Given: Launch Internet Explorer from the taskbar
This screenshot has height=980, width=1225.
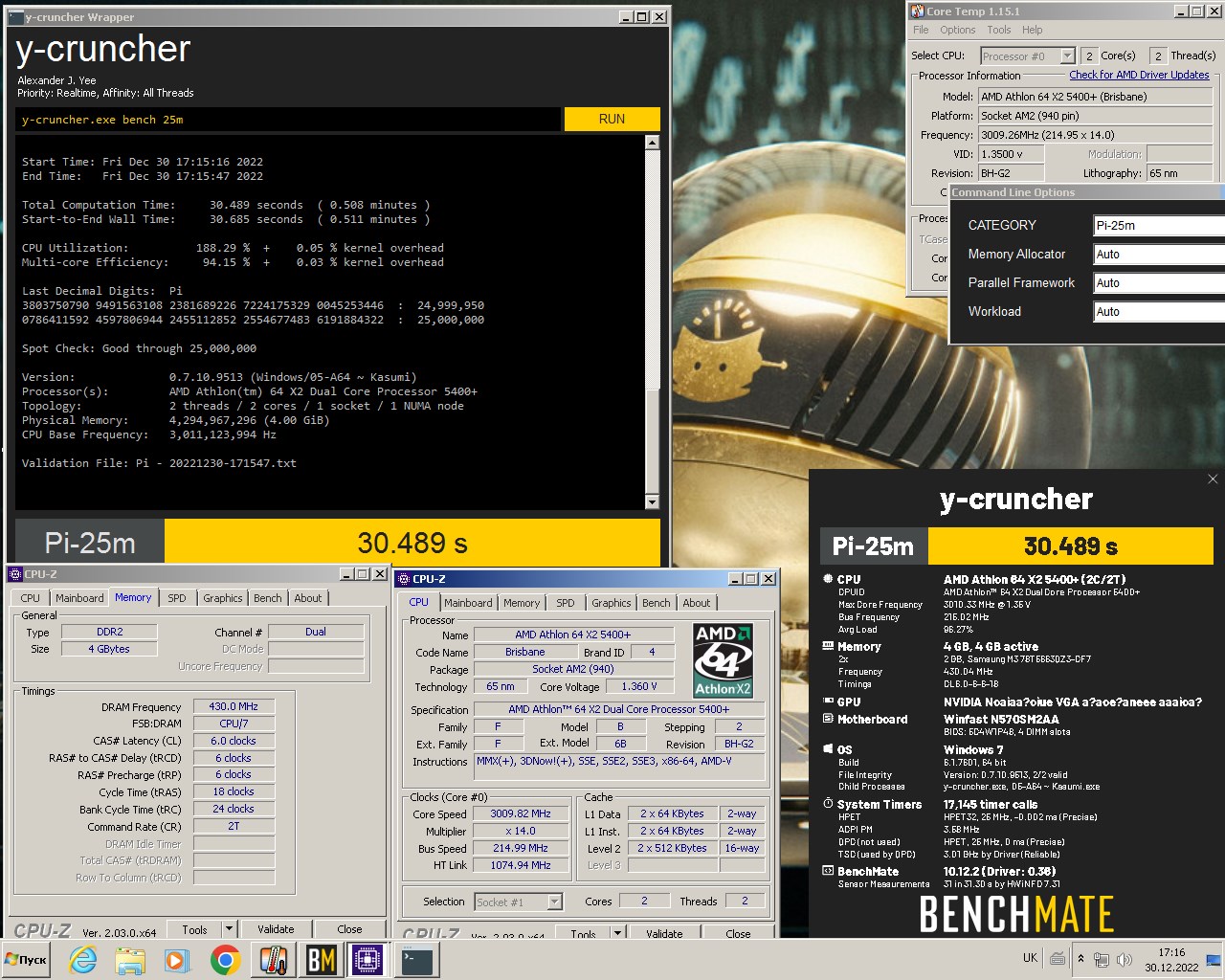Looking at the screenshot, I should (x=83, y=960).
